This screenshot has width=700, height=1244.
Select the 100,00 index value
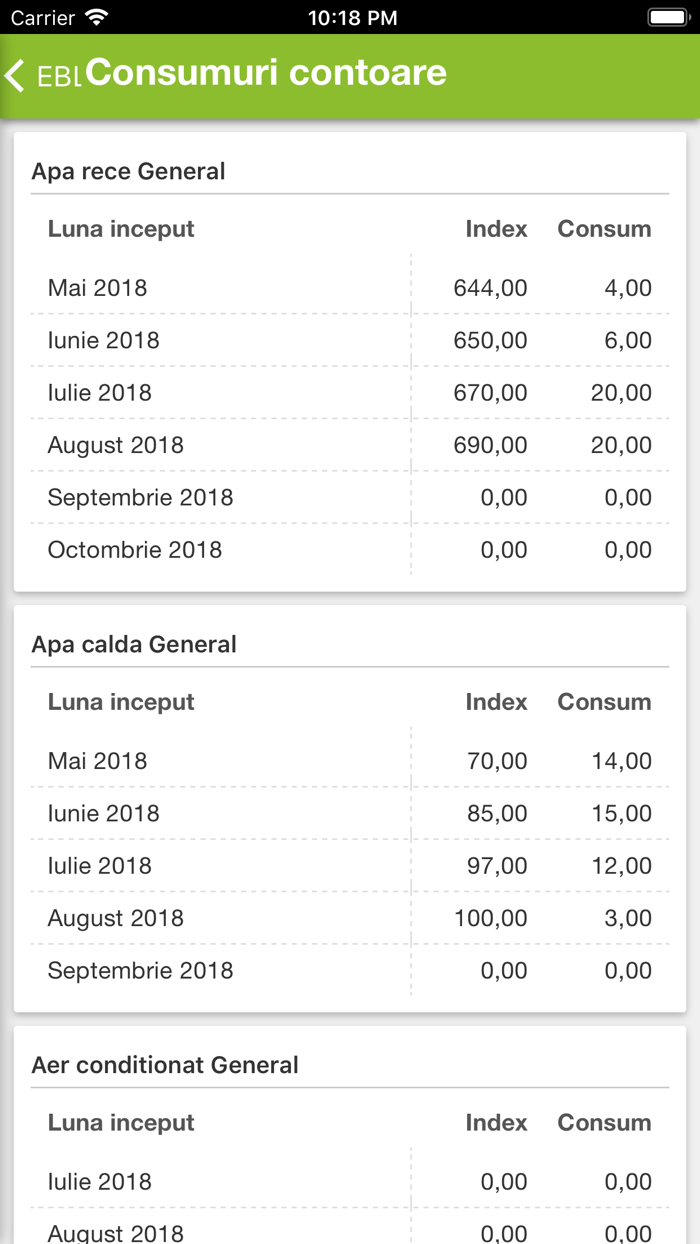pyautogui.click(x=490, y=918)
